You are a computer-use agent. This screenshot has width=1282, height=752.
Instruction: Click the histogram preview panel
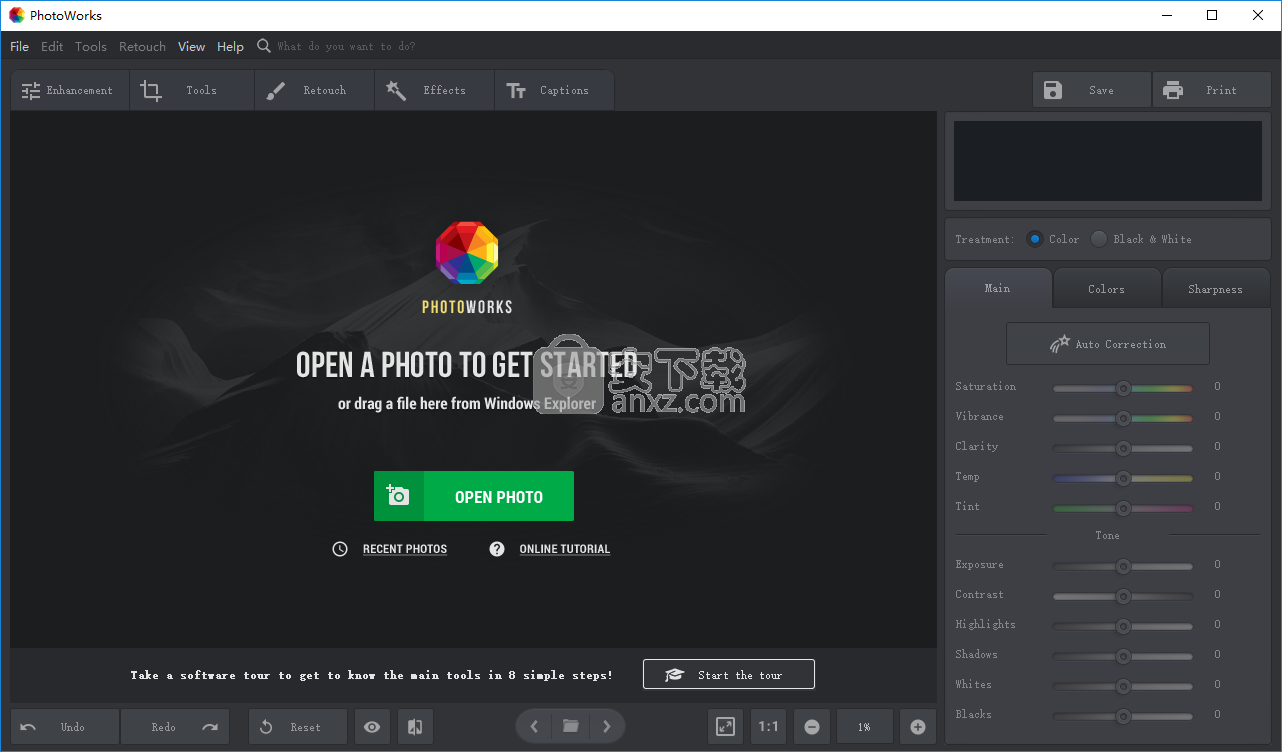tap(1108, 161)
